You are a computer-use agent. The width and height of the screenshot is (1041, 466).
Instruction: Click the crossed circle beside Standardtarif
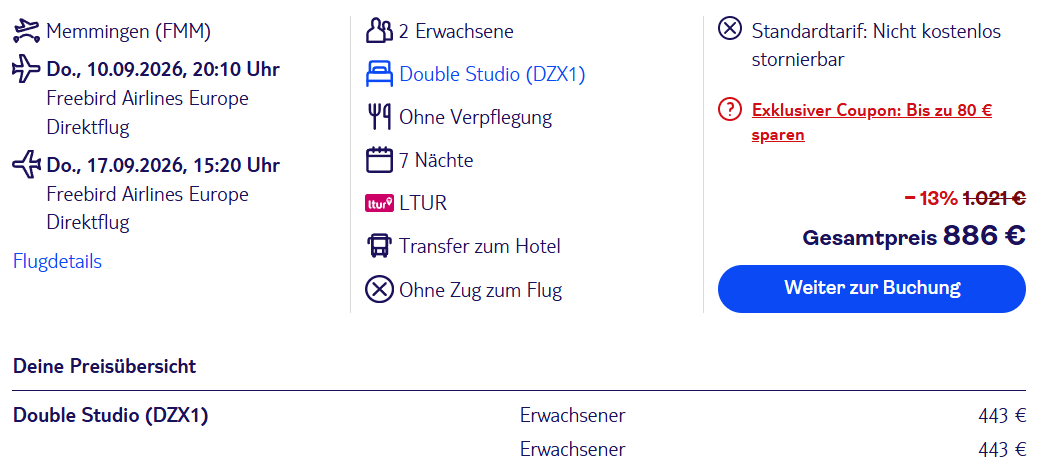(730, 29)
